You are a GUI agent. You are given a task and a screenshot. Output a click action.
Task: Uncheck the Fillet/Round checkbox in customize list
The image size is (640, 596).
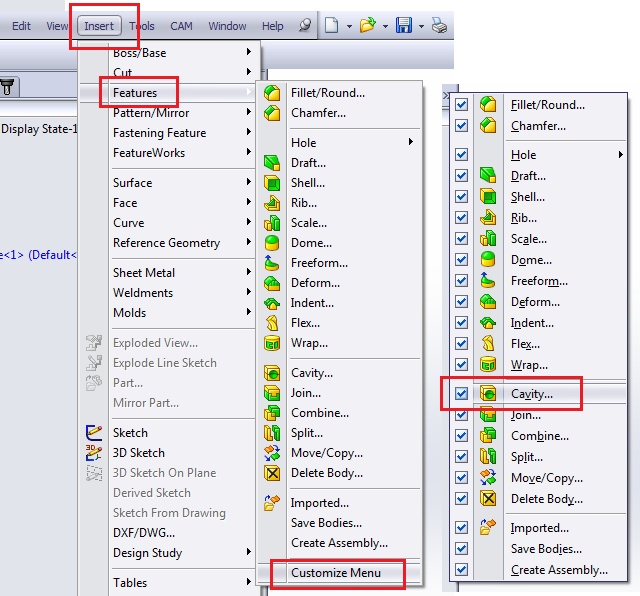coord(461,105)
